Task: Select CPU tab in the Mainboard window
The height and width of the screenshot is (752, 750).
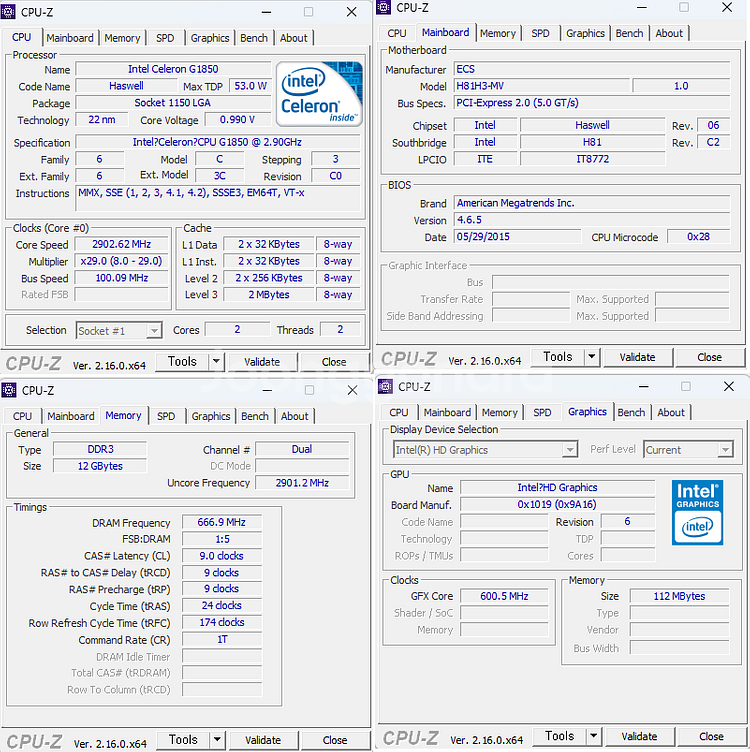Action: (397, 33)
